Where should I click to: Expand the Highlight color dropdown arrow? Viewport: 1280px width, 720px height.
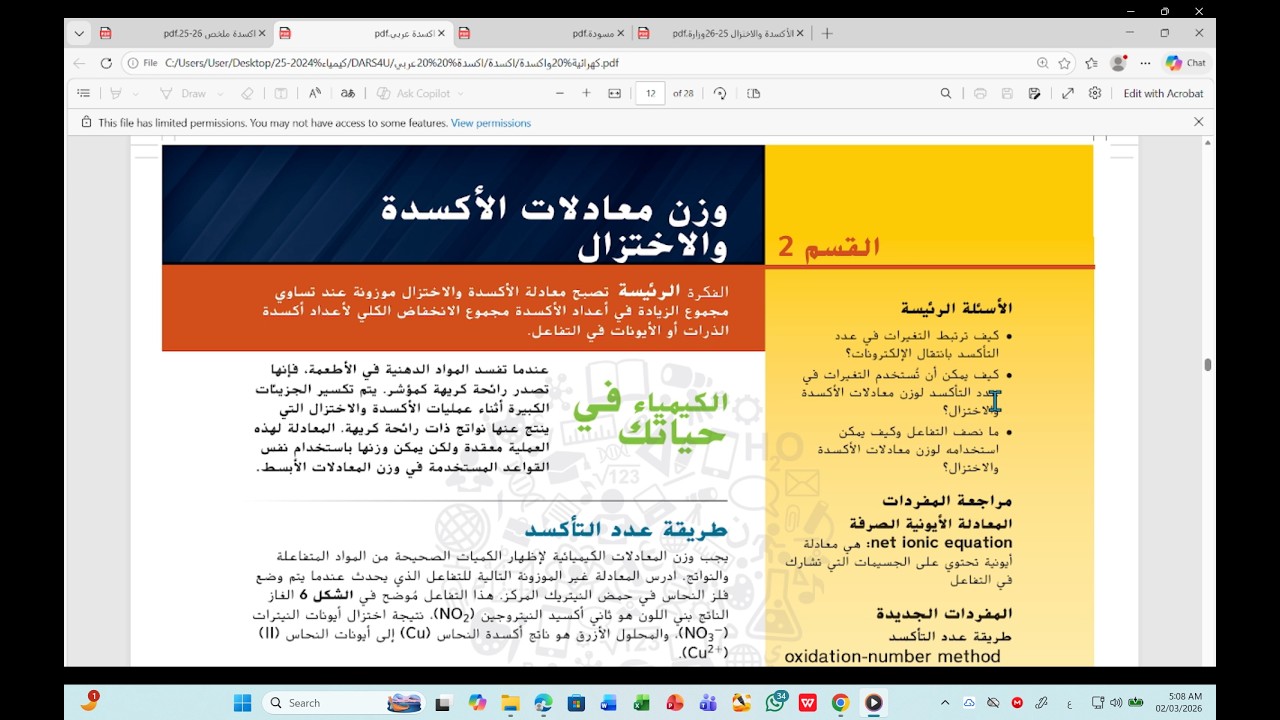(135, 94)
